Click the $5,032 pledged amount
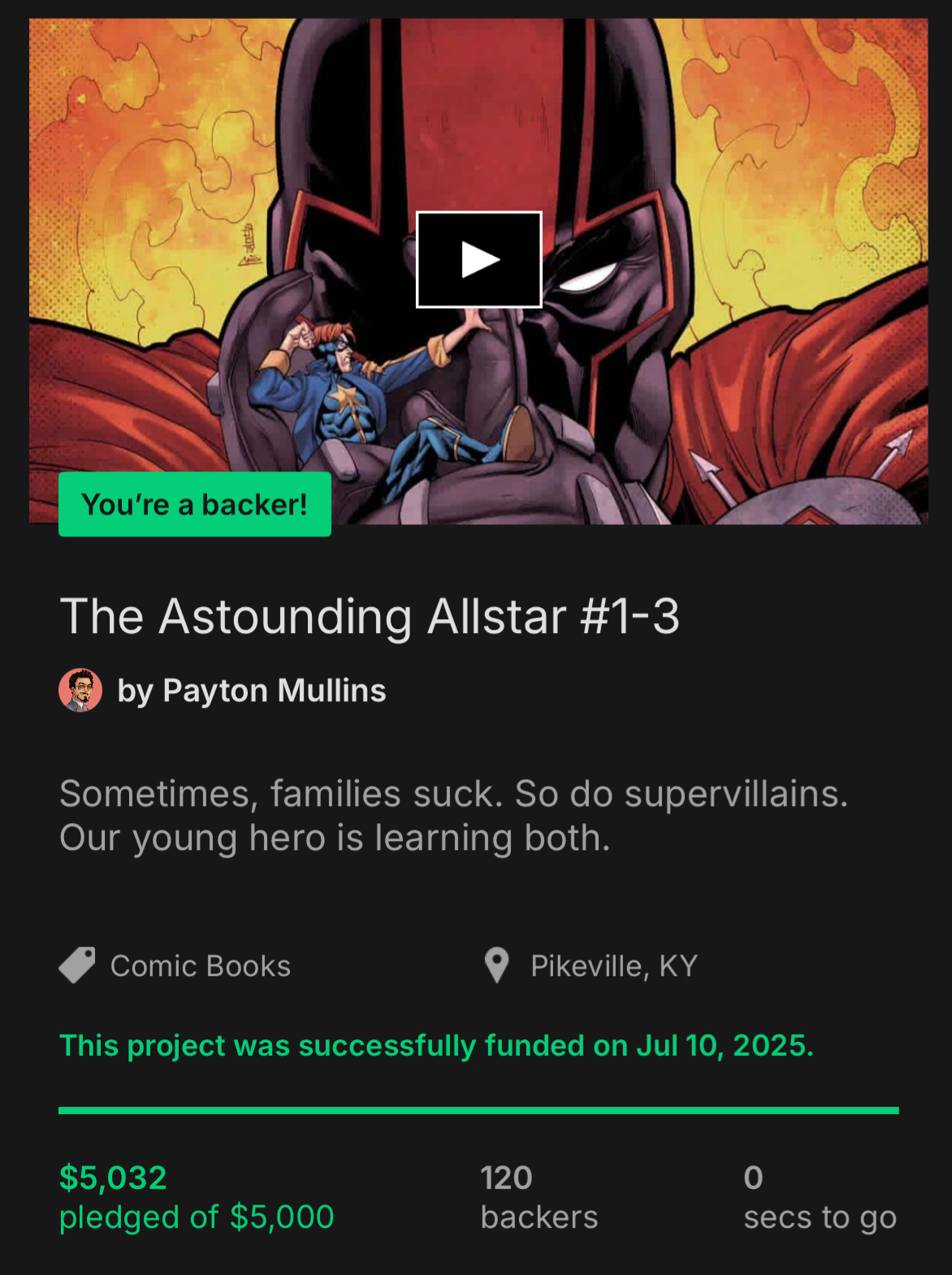This screenshot has height=1275, width=952. [x=113, y=1177]
